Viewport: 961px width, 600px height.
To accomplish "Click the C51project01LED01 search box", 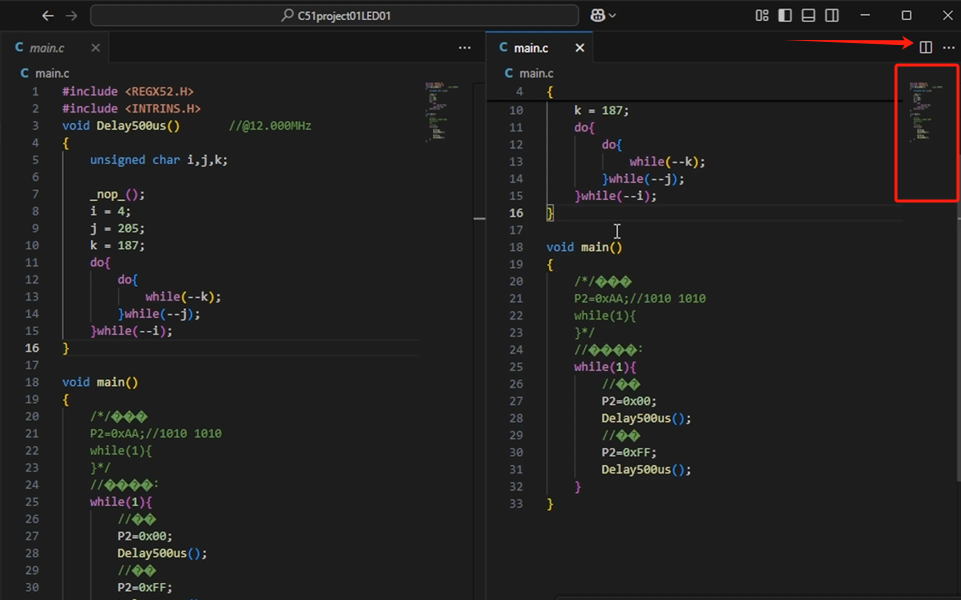I will (x=334, y=16).
